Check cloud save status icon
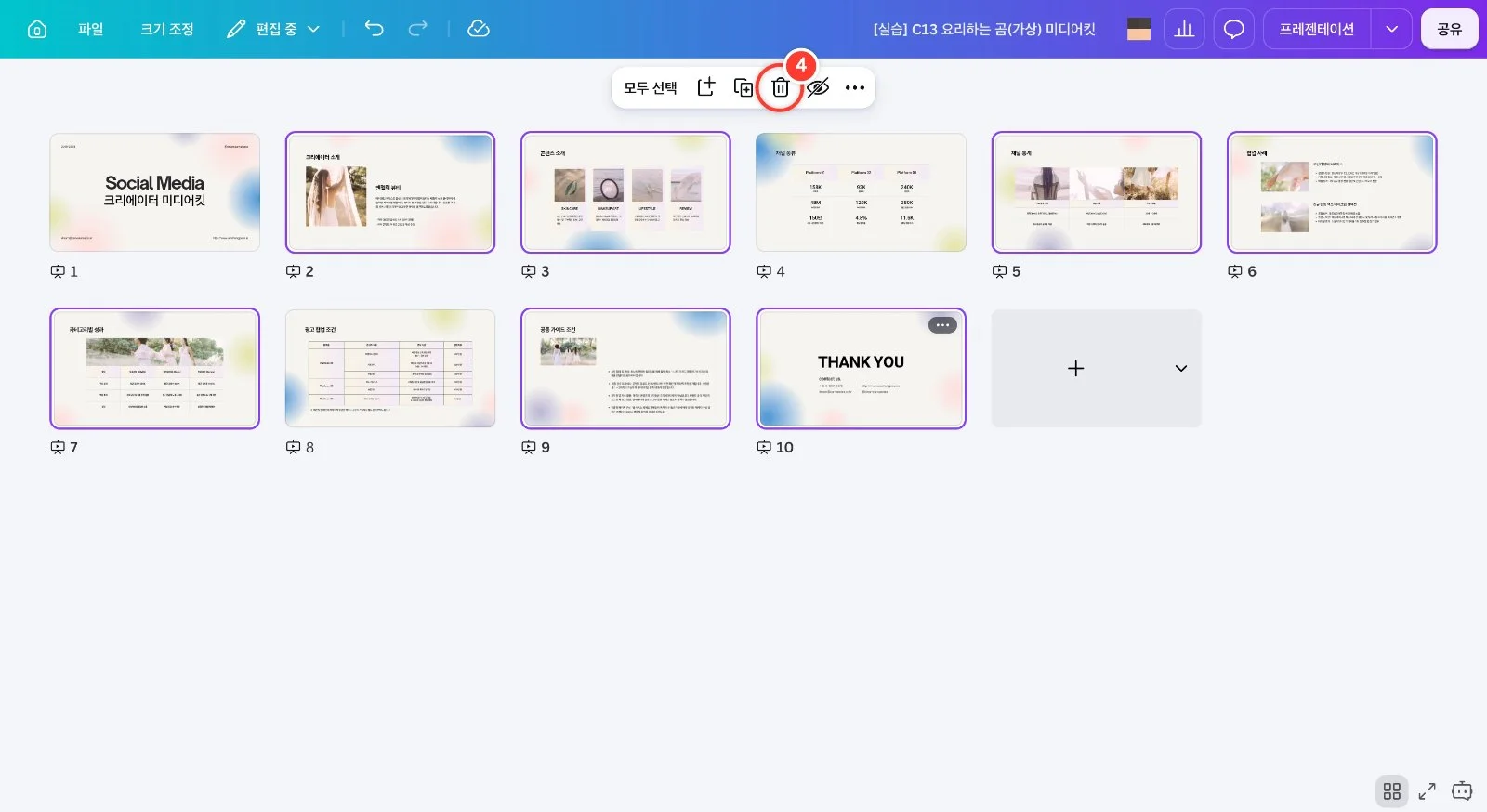1487x812 pixels. [479, 29]
